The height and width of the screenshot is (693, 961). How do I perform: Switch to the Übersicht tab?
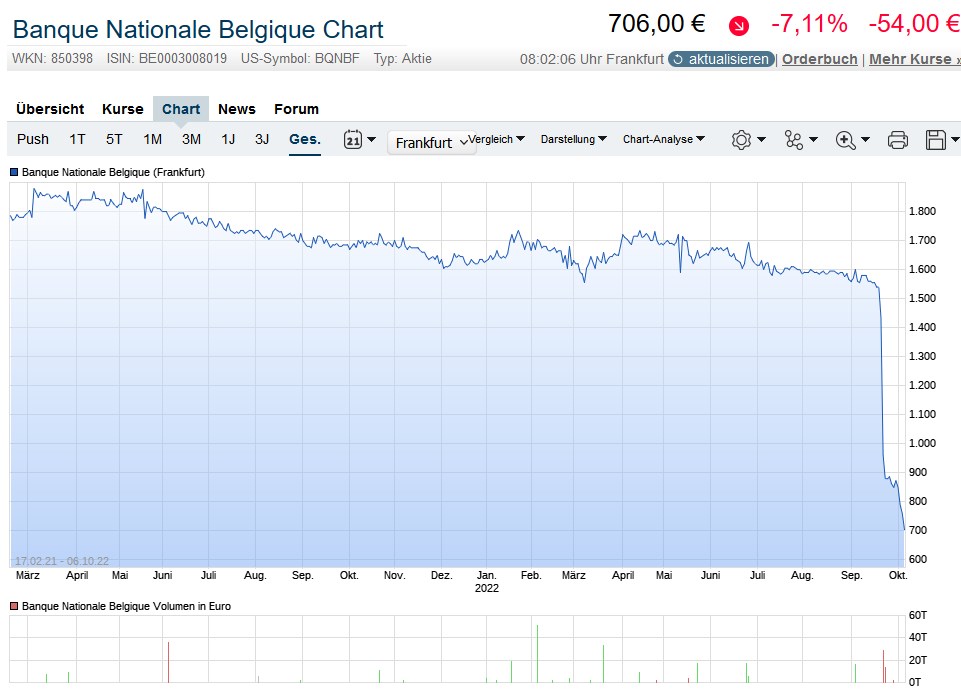pos(50,109)
